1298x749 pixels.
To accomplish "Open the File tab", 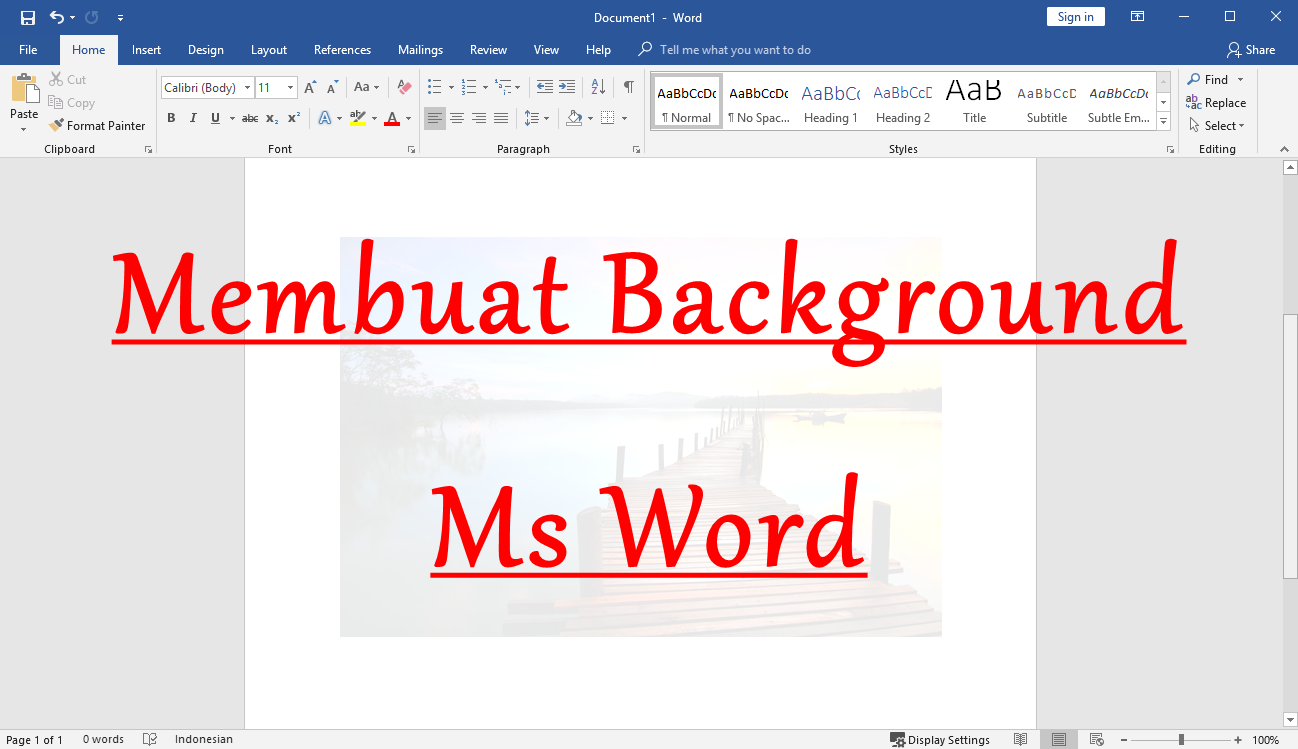I will (x=28, y=49).
